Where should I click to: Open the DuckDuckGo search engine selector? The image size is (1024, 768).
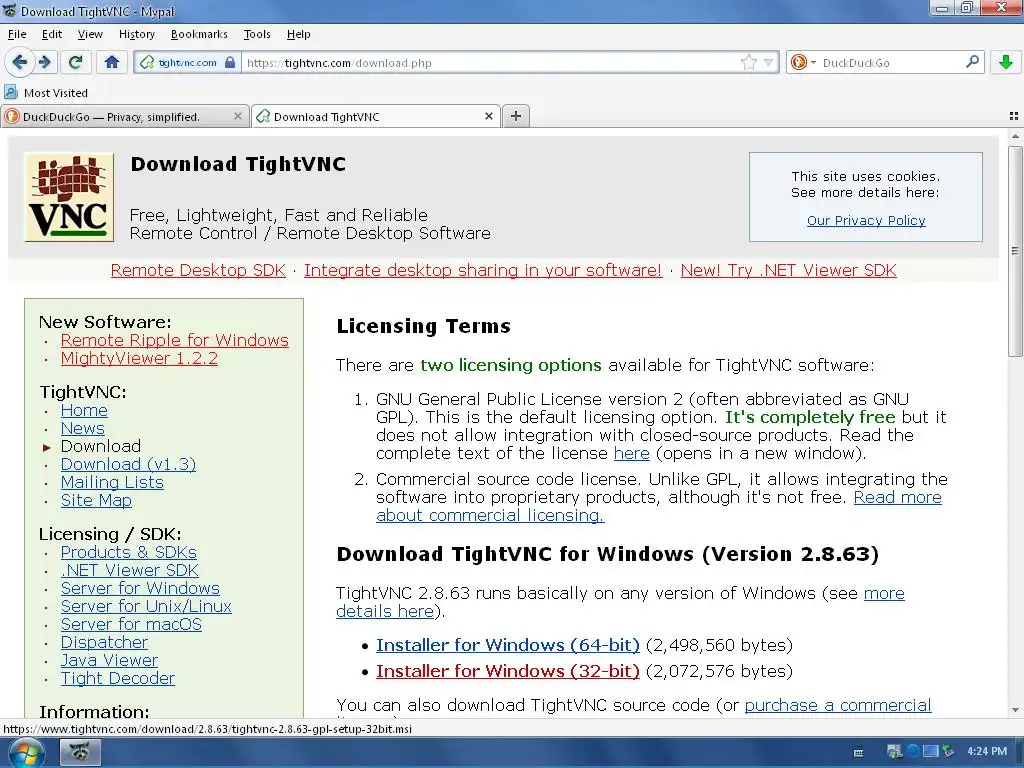coord(803,63)
